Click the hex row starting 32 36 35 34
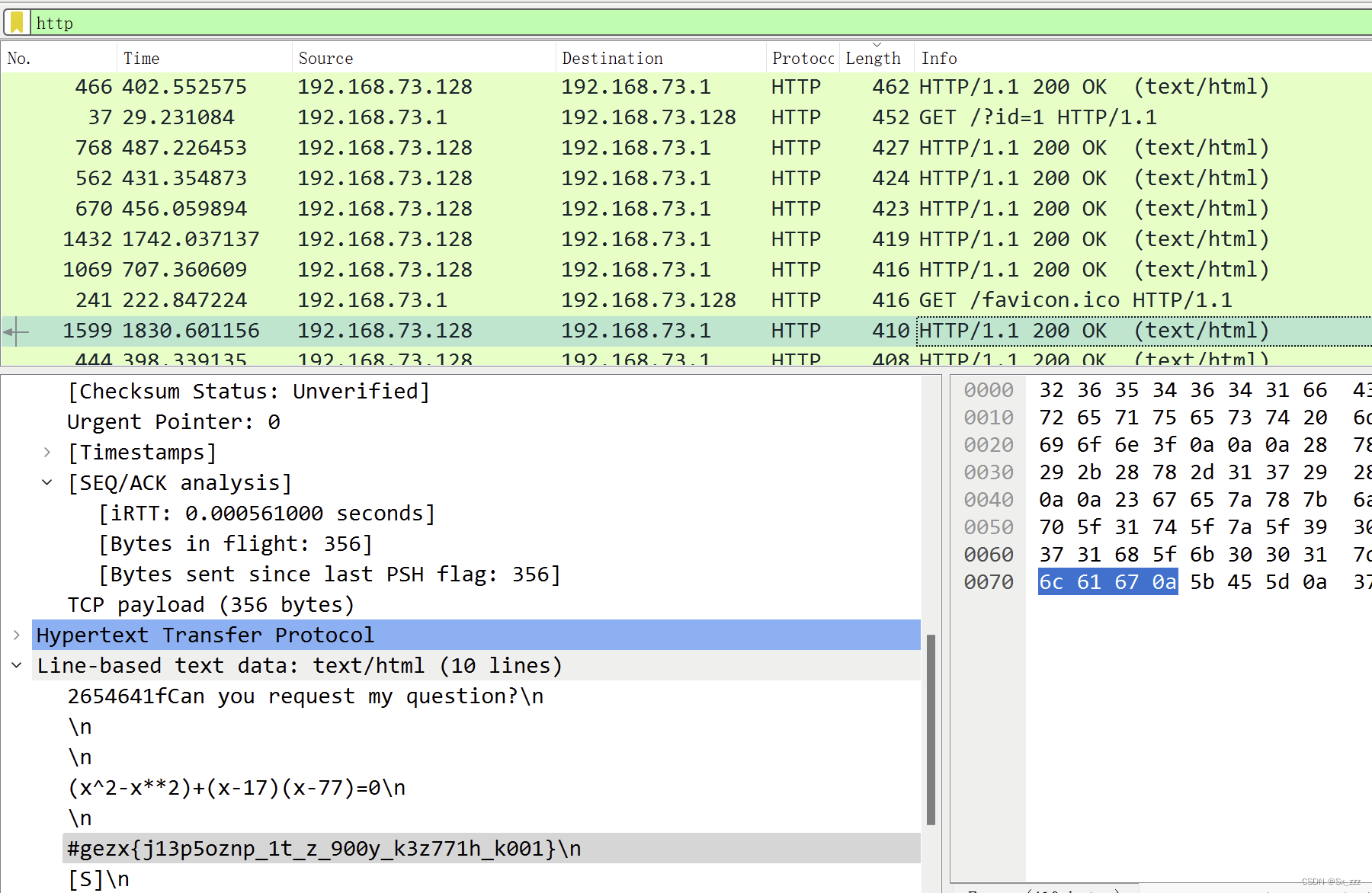Viewport: 1372px width, 893px height. coord(1204,390)
